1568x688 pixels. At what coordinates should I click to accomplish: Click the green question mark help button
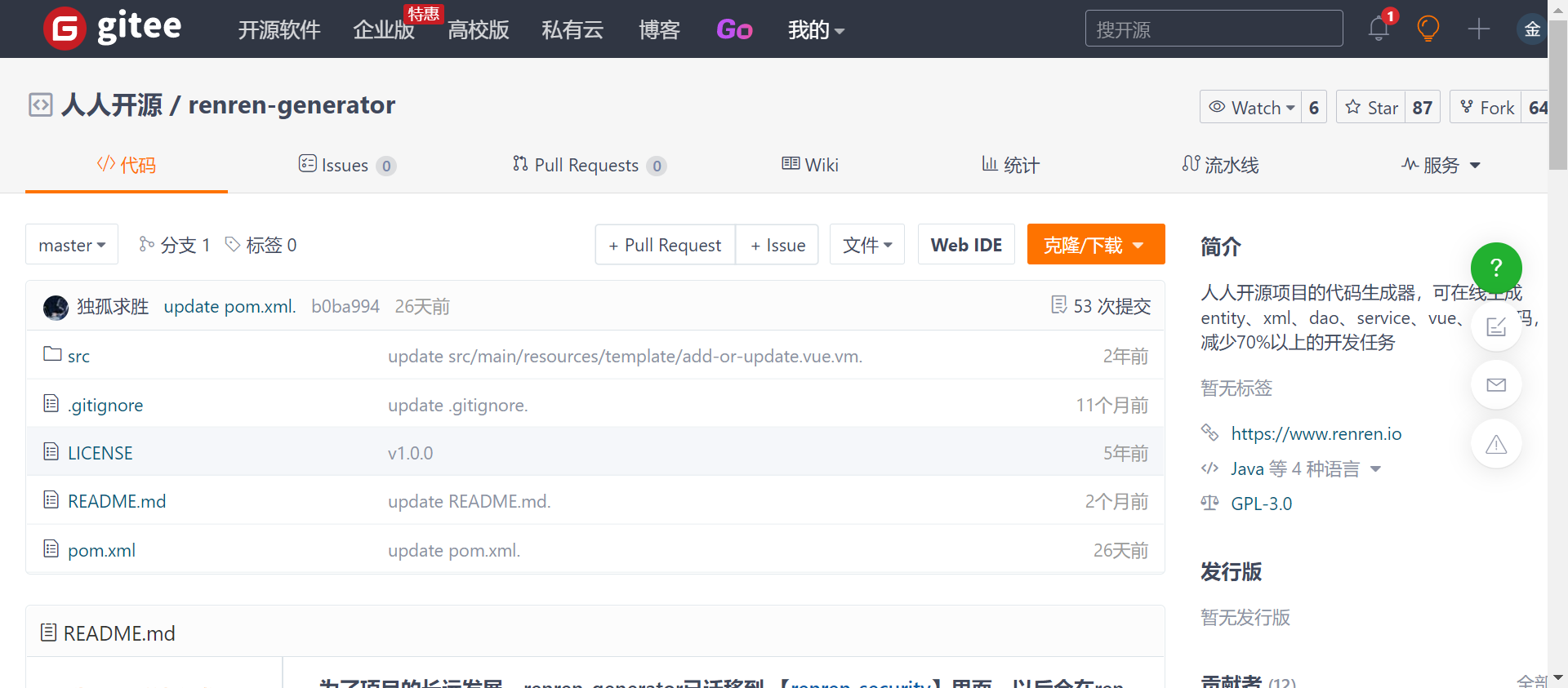click(x=1496, y=268)
